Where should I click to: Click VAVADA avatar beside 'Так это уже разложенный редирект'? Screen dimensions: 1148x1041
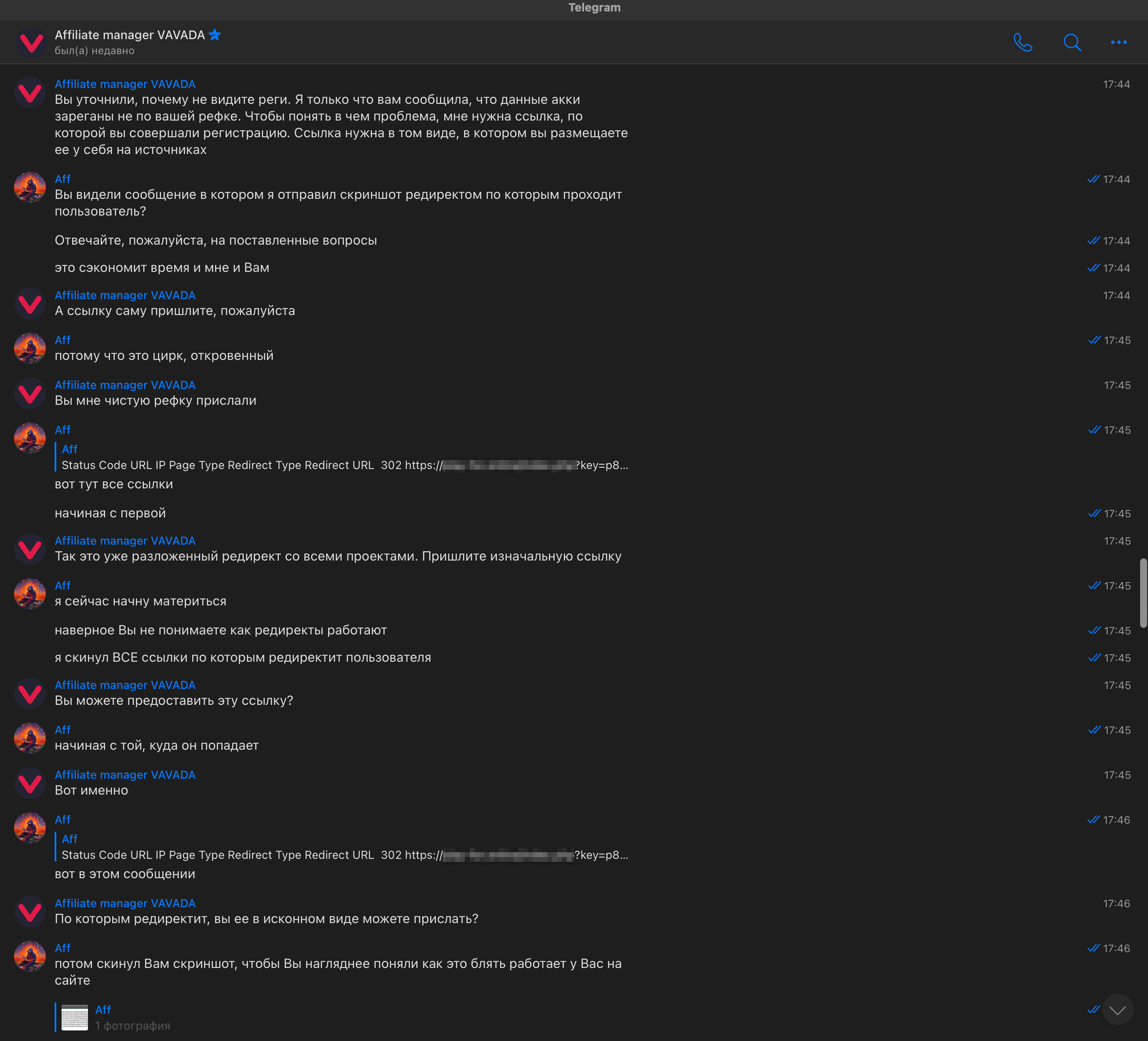[x=30, y=549]
